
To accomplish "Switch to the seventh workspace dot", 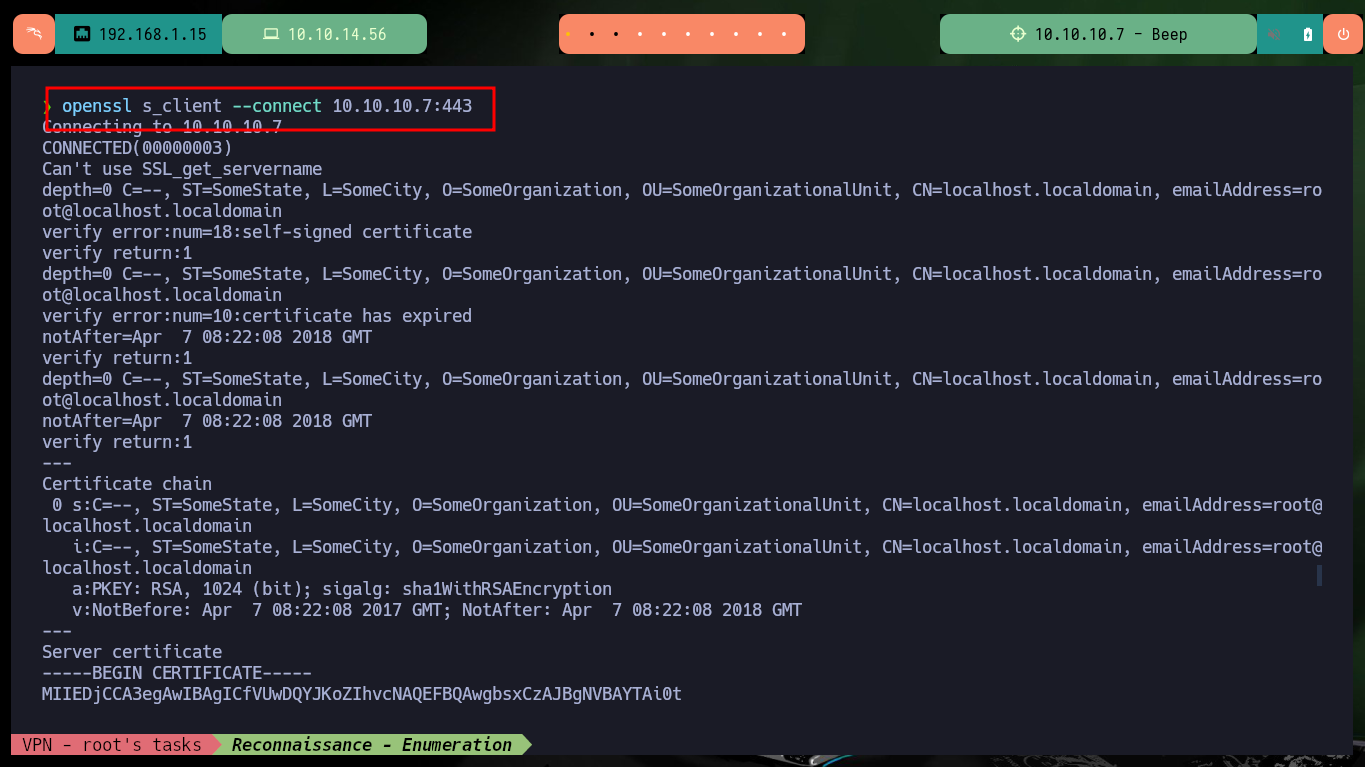I will pos(712,34).
